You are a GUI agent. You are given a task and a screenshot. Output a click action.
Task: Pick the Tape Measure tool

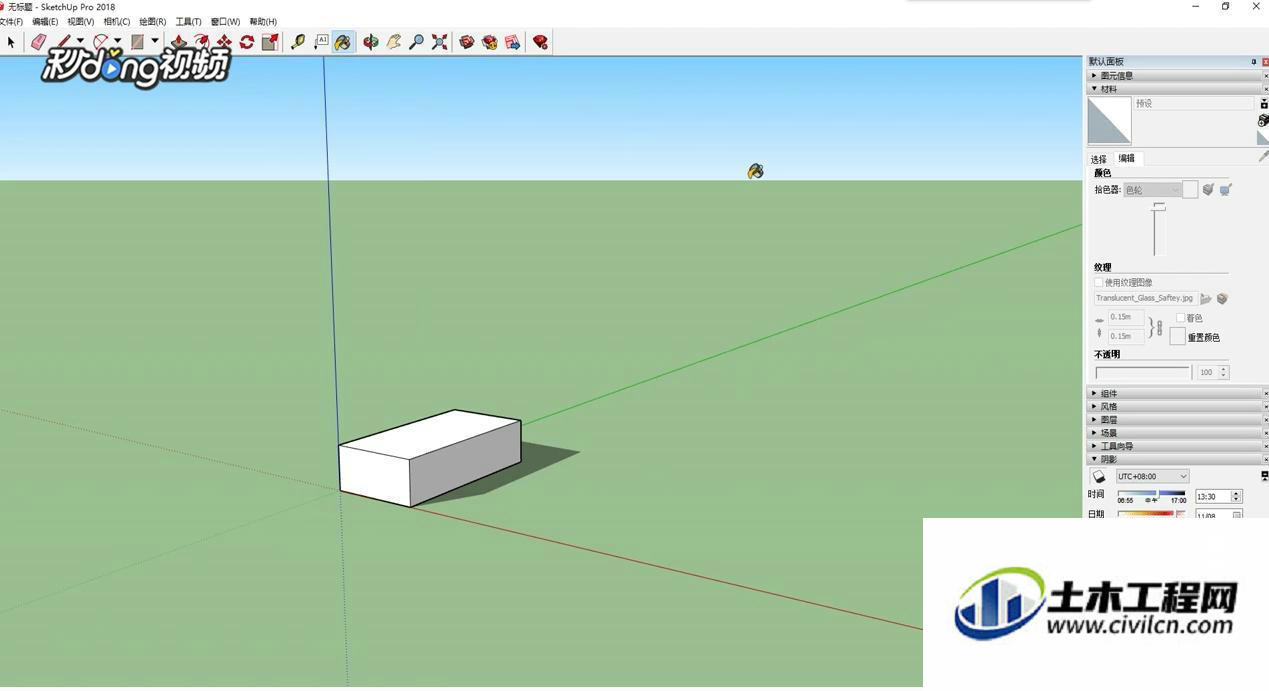point(298,42)
